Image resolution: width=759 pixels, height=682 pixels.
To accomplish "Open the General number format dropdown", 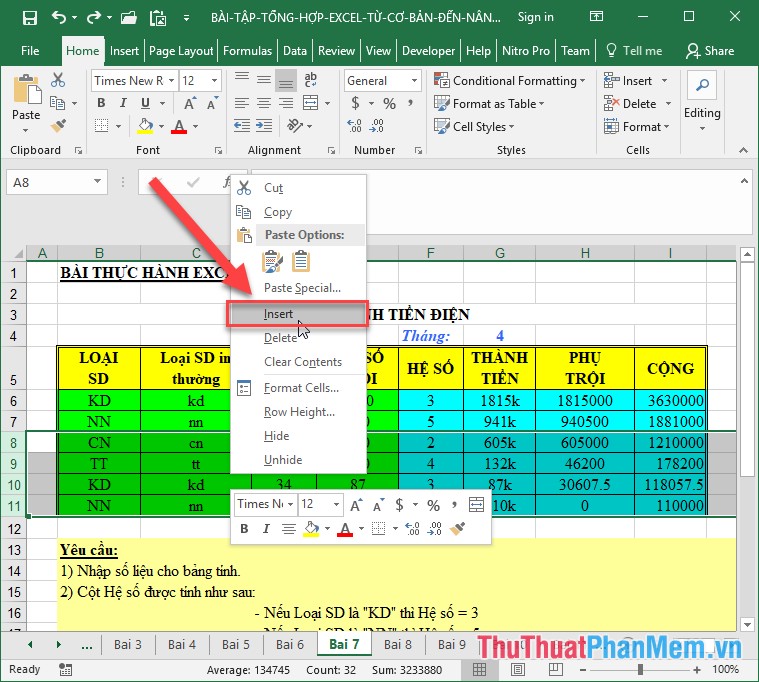I will 414,80.
